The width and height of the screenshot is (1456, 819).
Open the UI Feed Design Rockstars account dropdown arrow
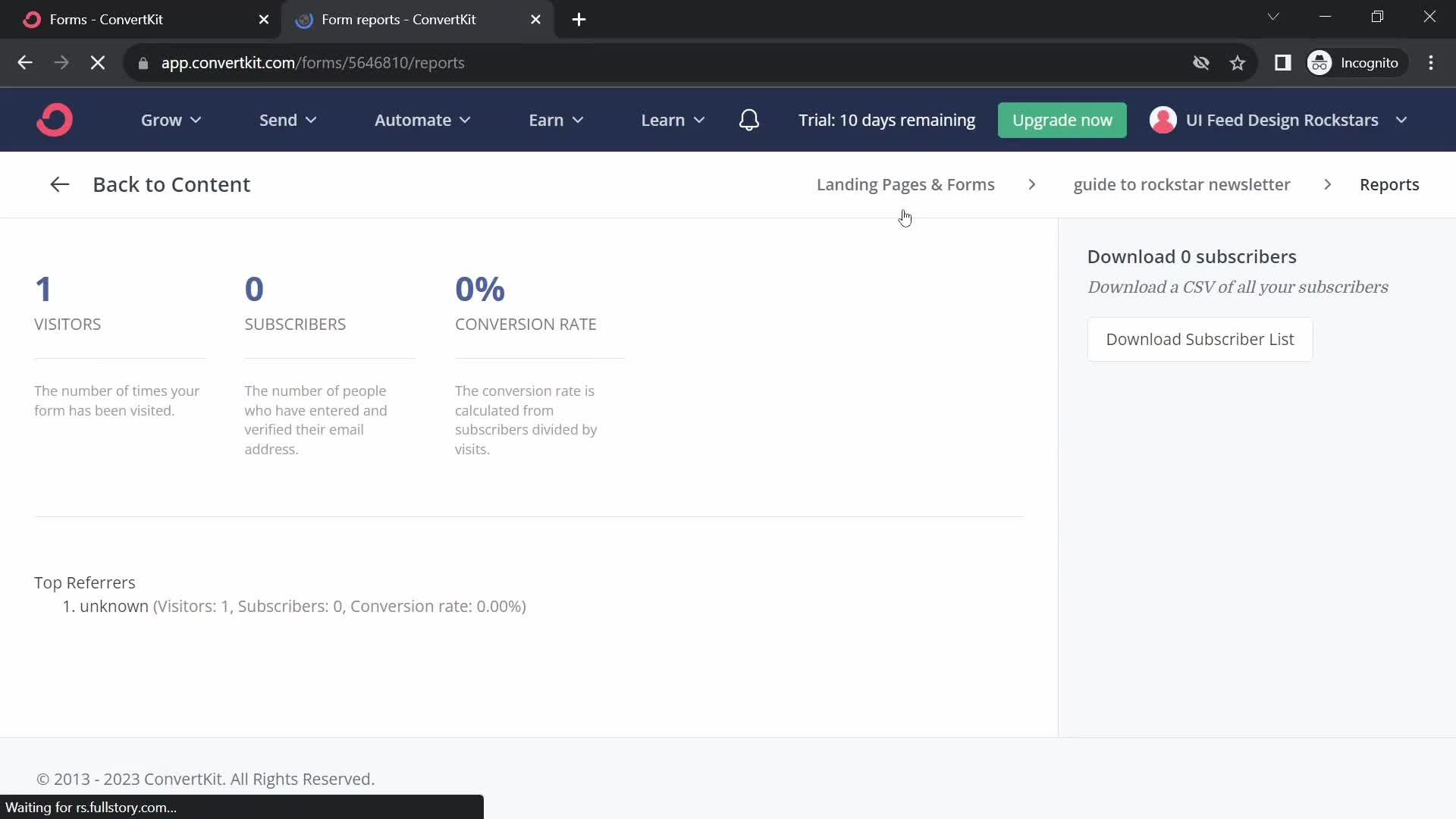(1401, 120)
